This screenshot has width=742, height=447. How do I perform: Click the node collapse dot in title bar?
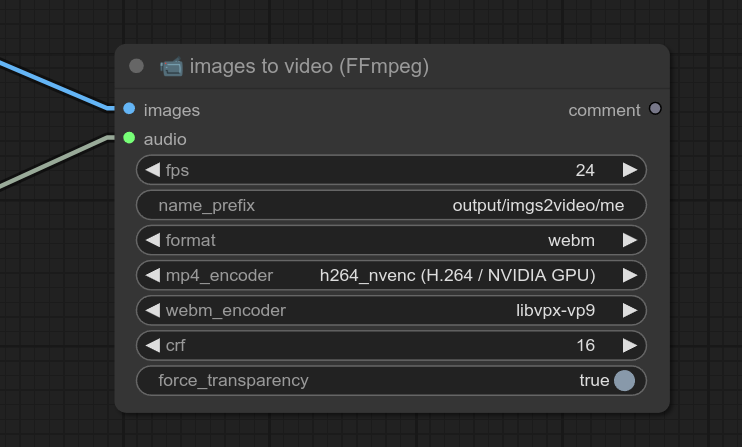click(137, 67)
